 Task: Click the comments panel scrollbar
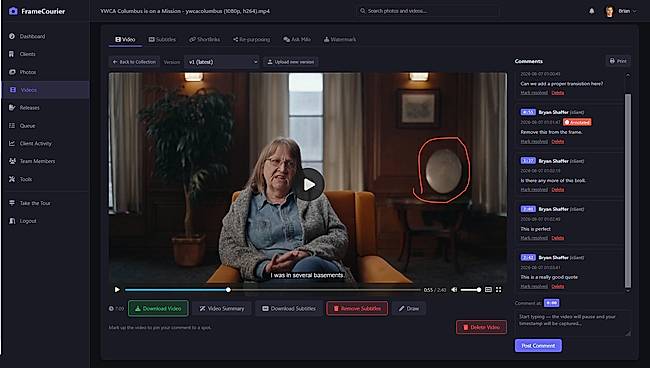coord(628,191)
